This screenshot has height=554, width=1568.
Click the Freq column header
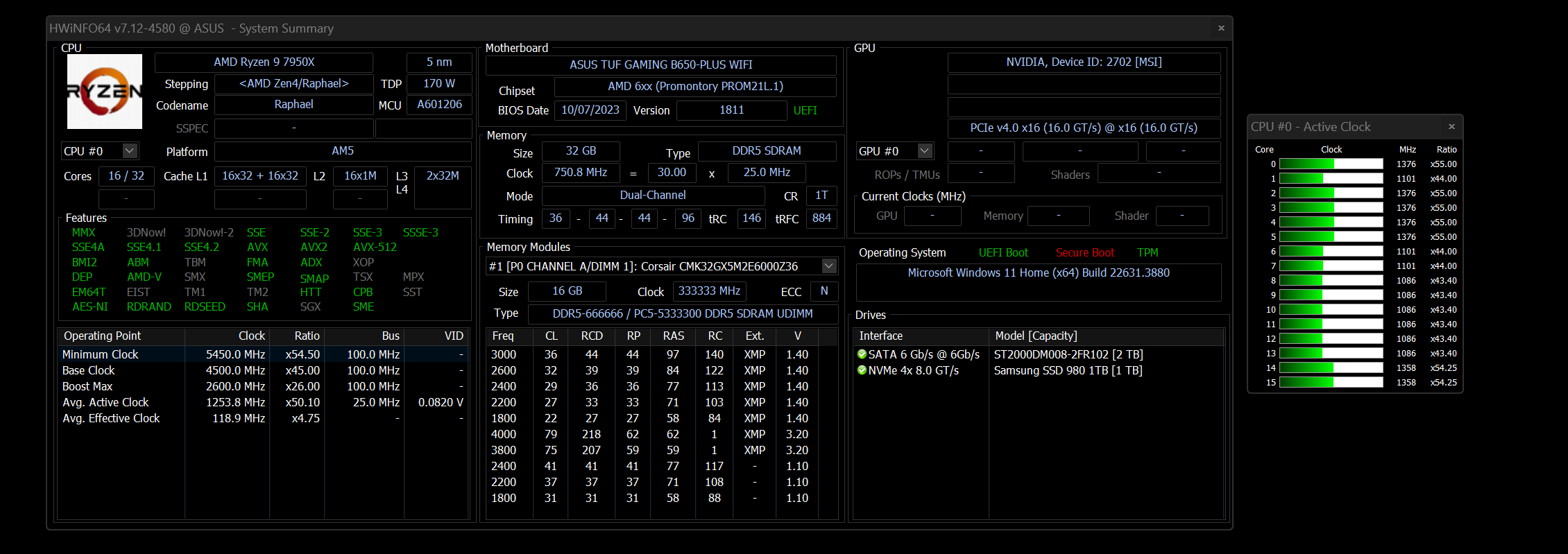(510, 336)
